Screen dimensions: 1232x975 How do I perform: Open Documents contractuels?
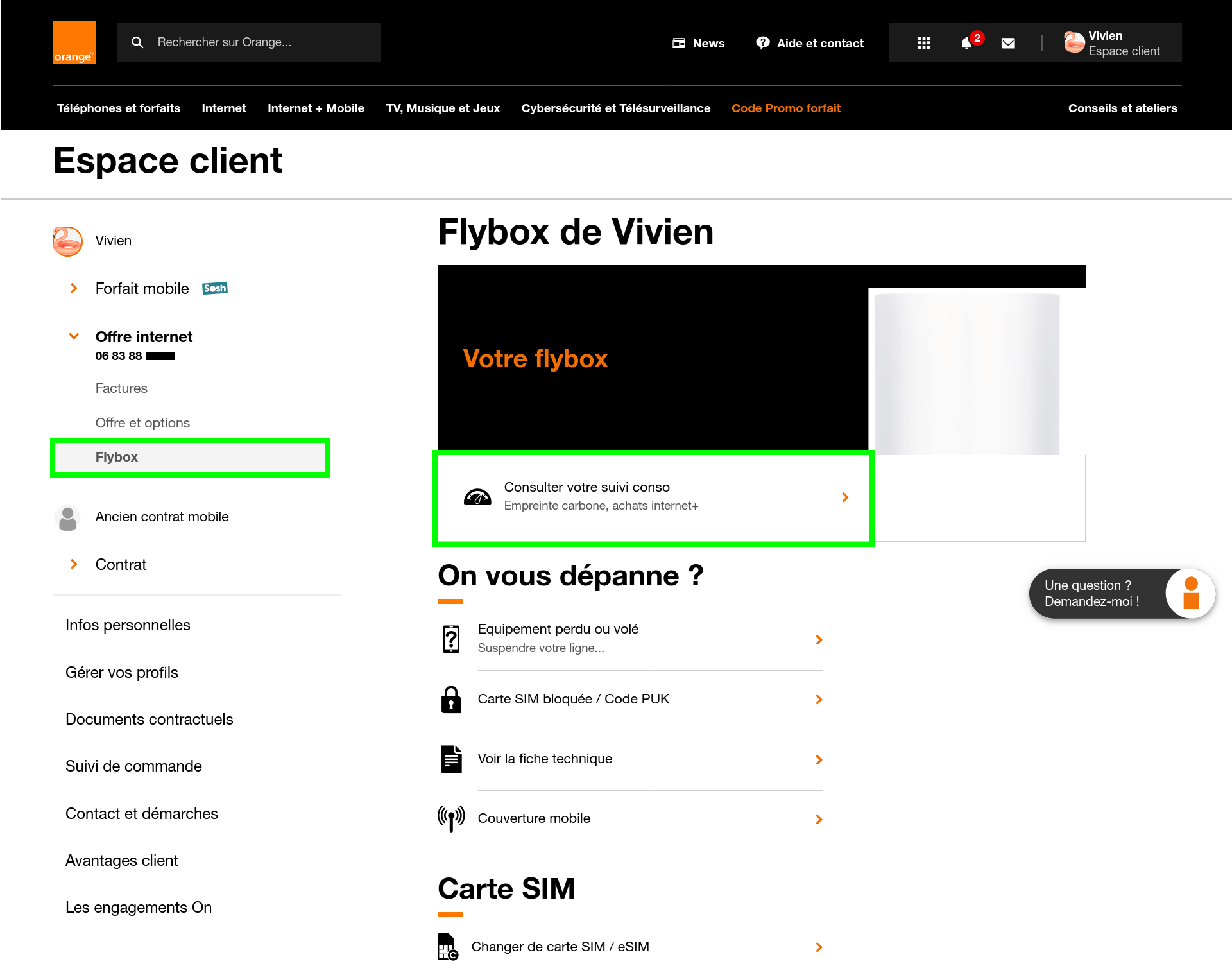(150, 720)
